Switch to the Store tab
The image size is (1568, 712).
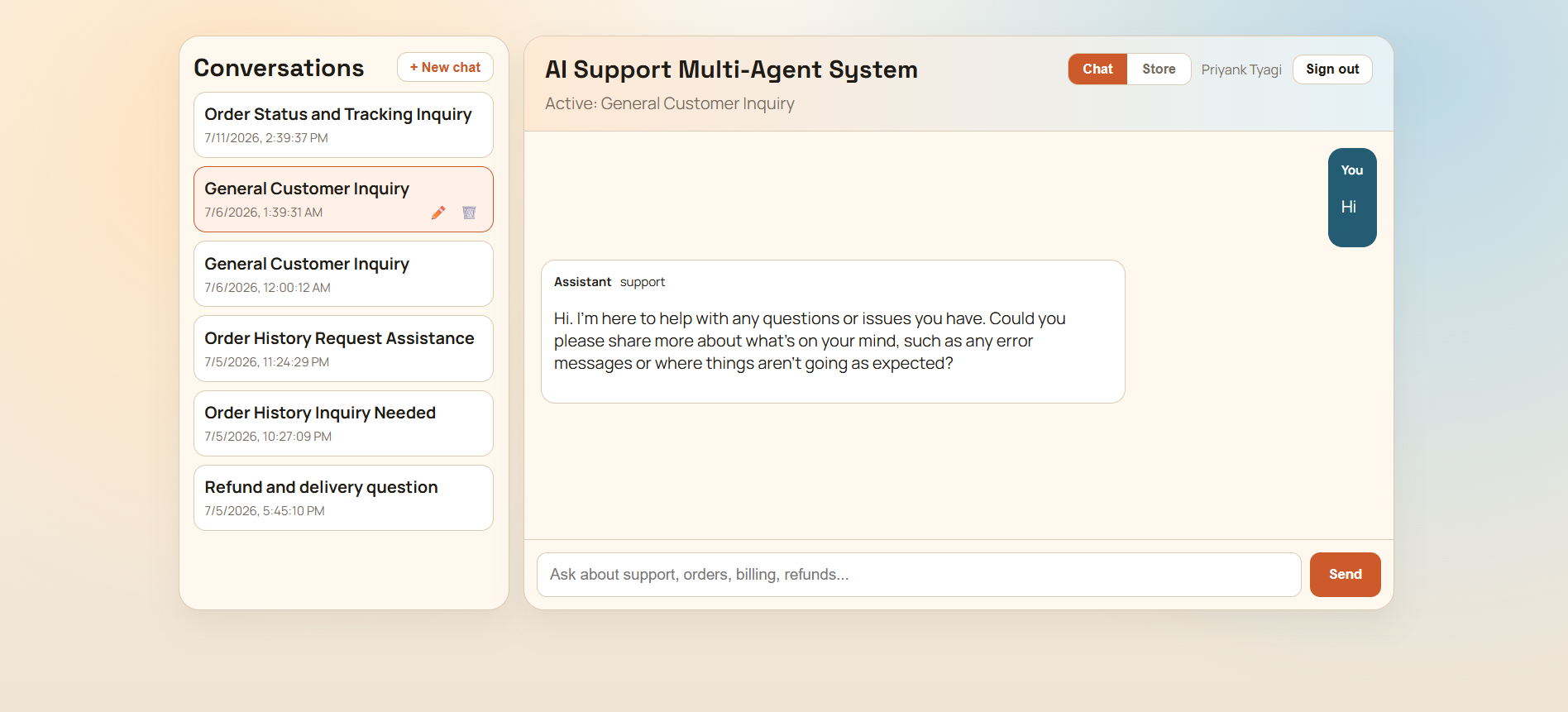click(1159, 69)
